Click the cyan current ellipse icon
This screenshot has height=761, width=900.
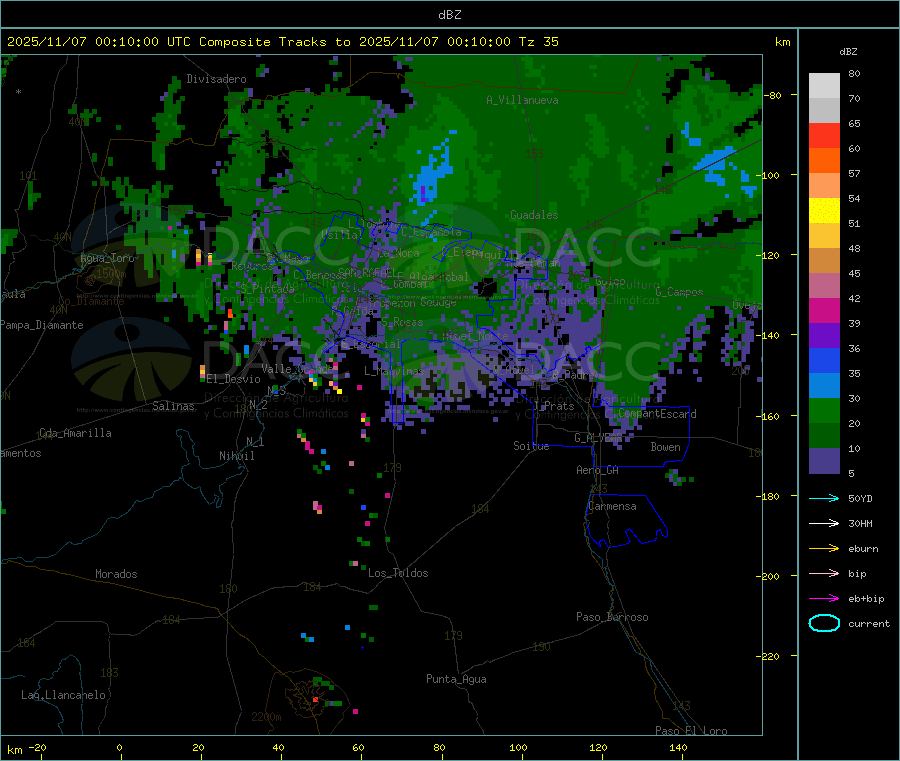click(824, 623)
